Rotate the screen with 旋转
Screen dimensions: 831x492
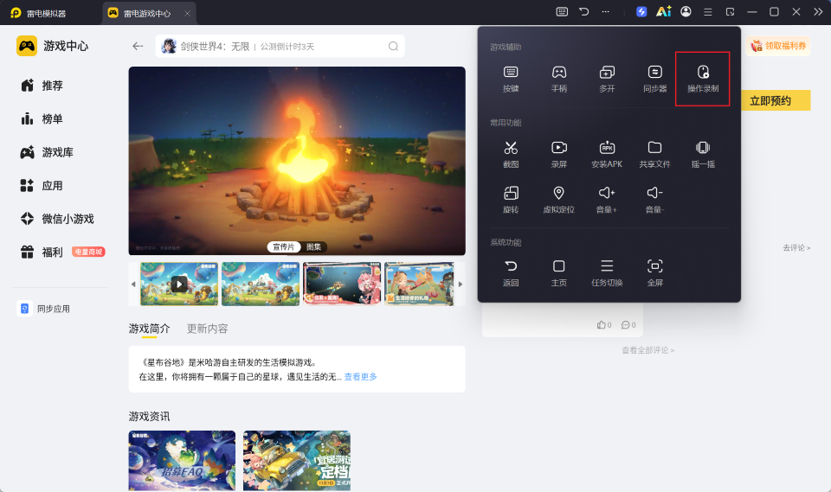[x=510, y=200]
